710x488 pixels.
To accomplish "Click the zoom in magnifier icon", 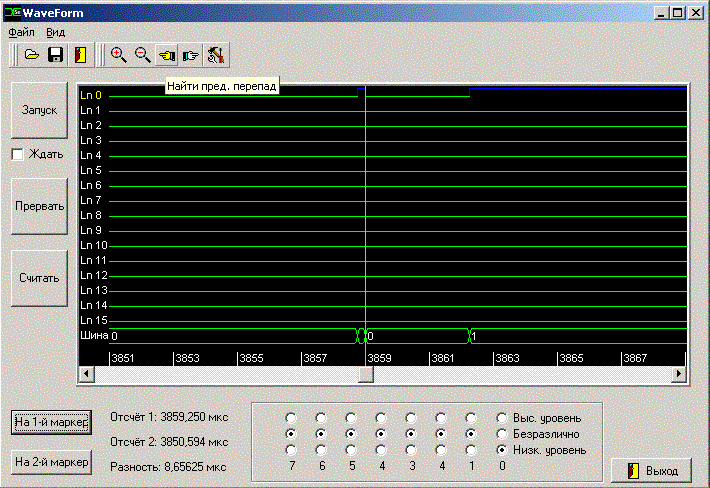I will click(119, 55).
